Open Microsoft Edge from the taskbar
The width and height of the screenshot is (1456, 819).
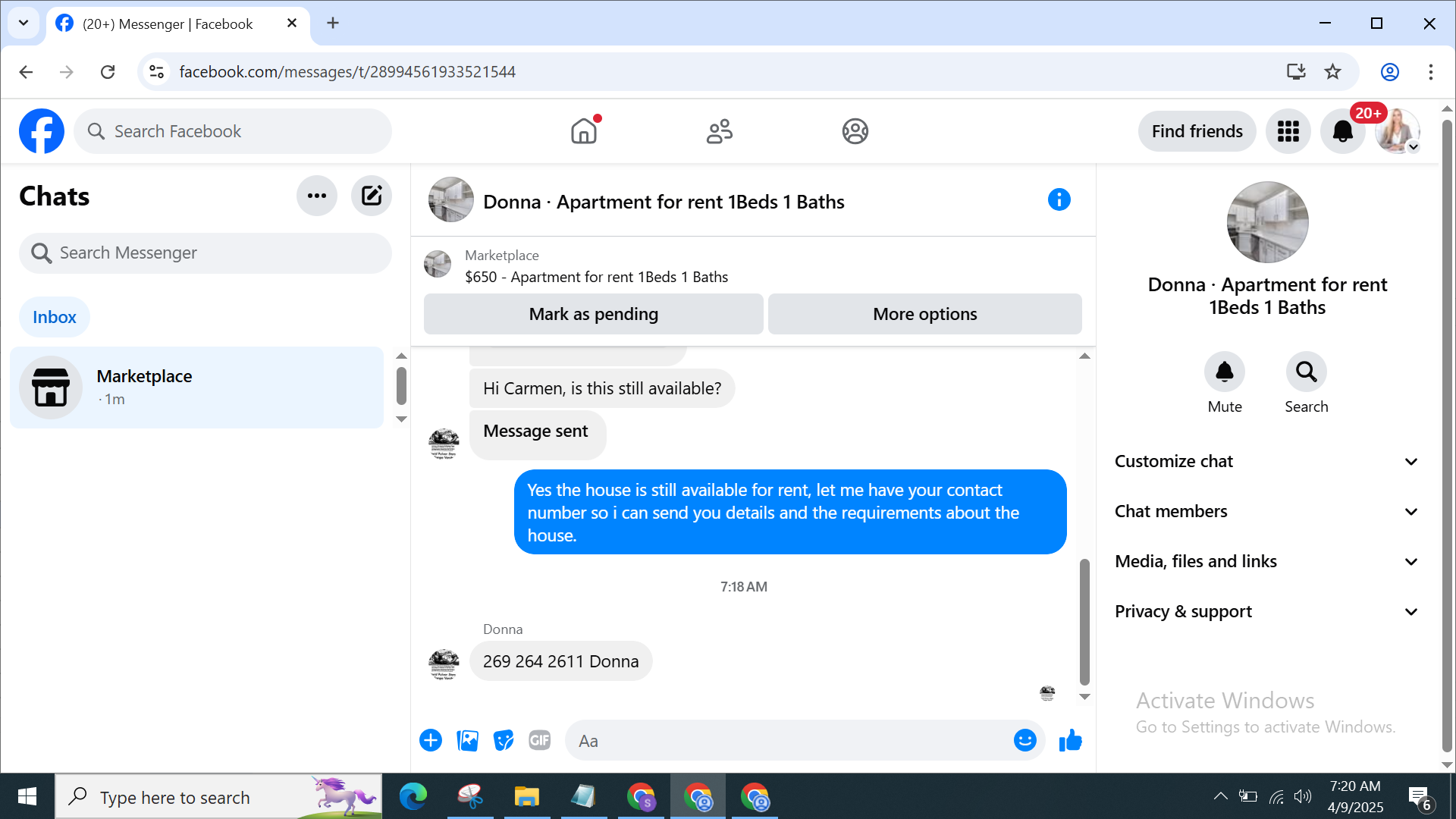tap(413, 796)
